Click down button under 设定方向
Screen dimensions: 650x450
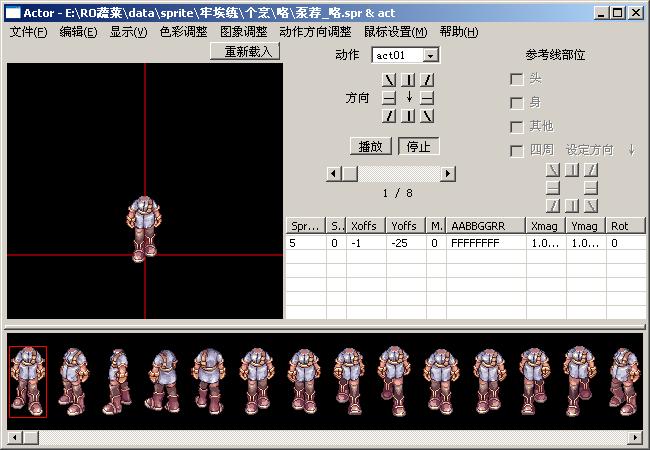(x=572, y=206)
